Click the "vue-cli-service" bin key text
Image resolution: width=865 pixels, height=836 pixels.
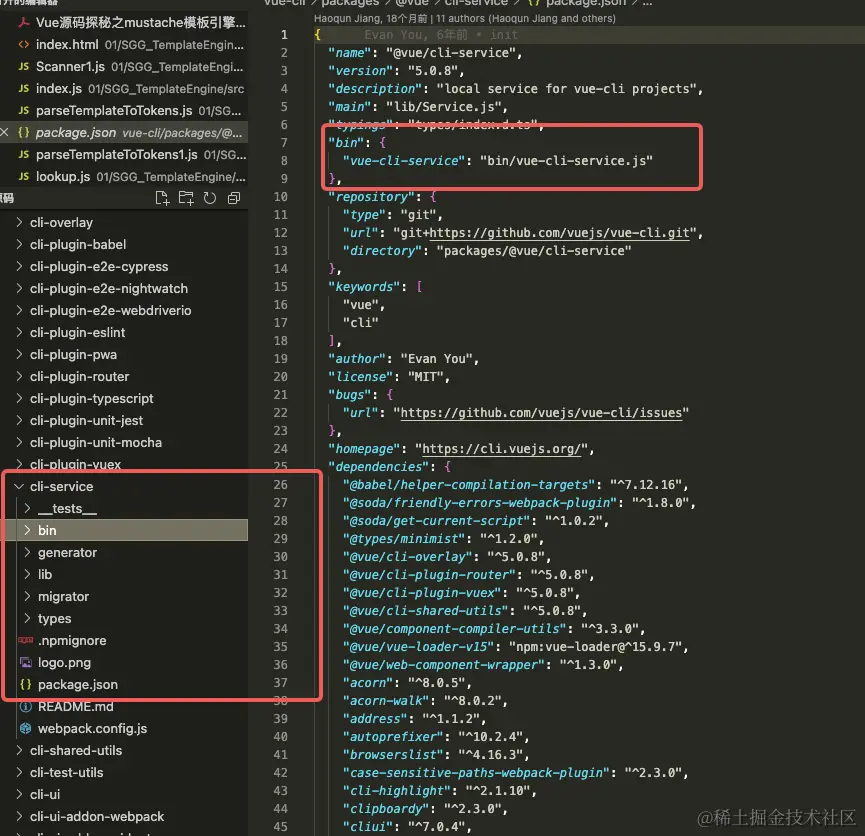(404, 161)
